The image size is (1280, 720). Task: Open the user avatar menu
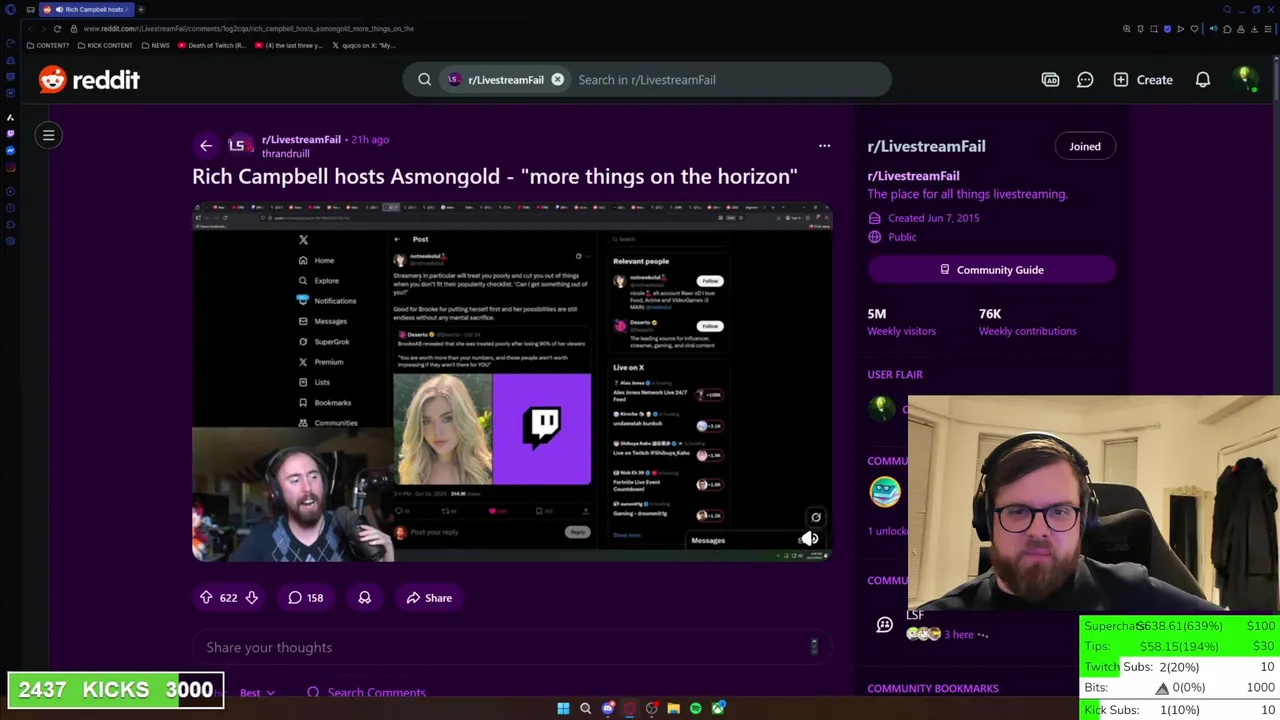click(1245, 79)
